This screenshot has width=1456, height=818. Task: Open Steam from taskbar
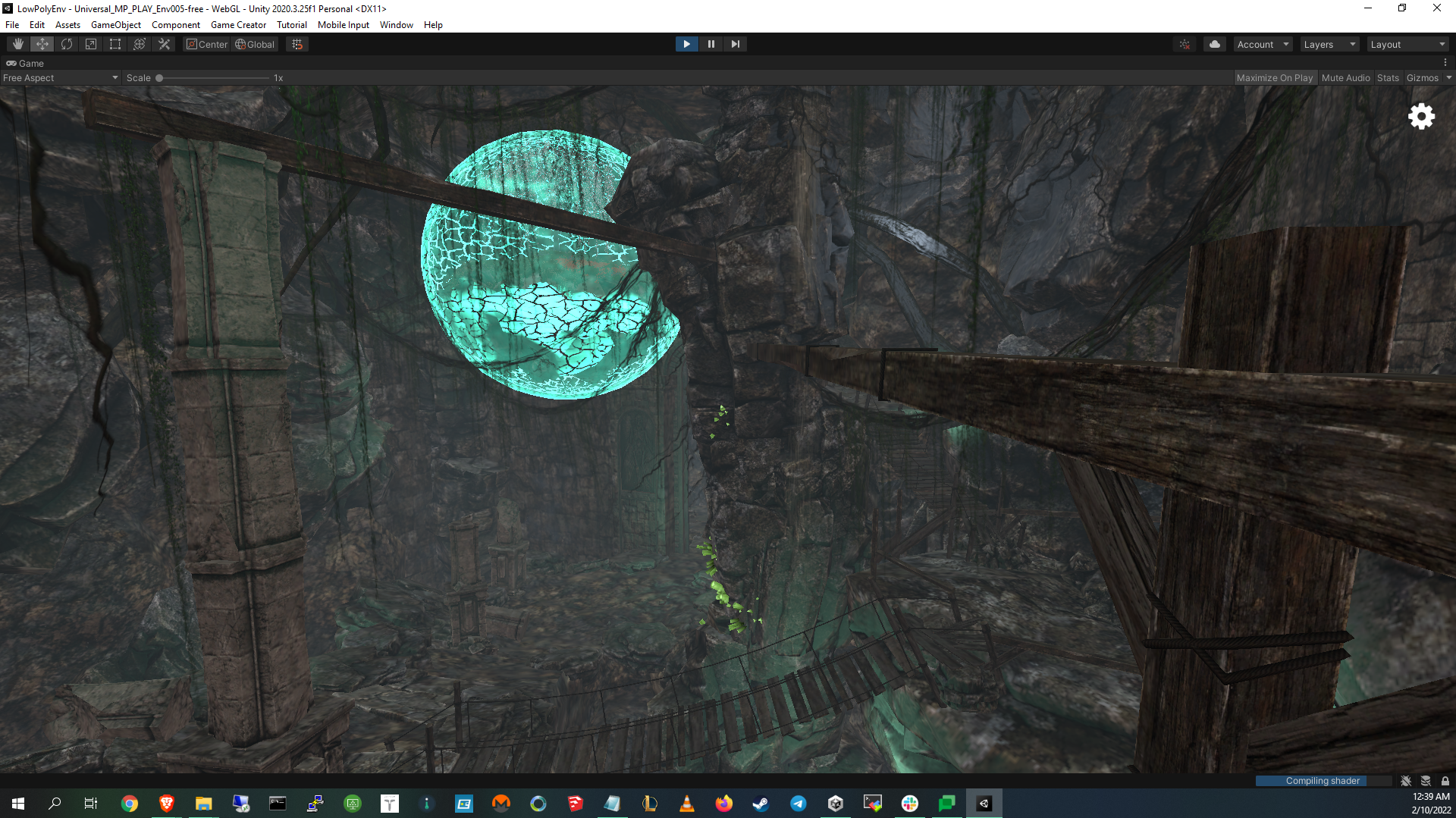click(x=761, y=804)
